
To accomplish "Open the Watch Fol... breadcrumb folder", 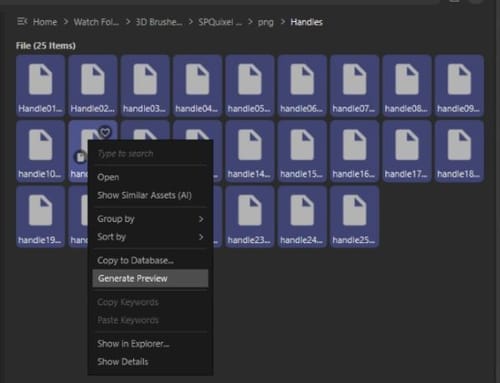I will (x=96, y=22).
